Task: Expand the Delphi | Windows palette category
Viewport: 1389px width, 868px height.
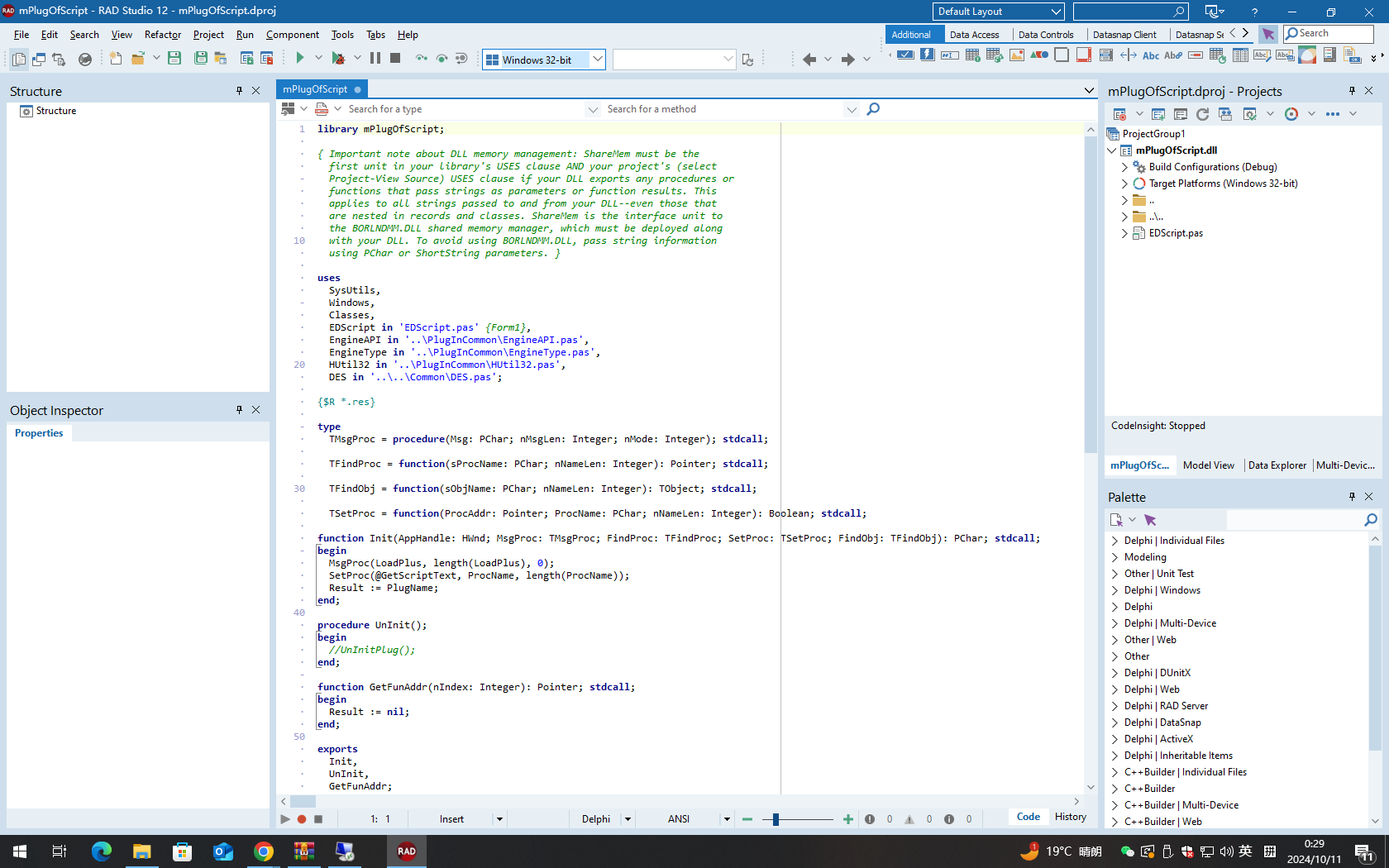Action: (1115, 590)
